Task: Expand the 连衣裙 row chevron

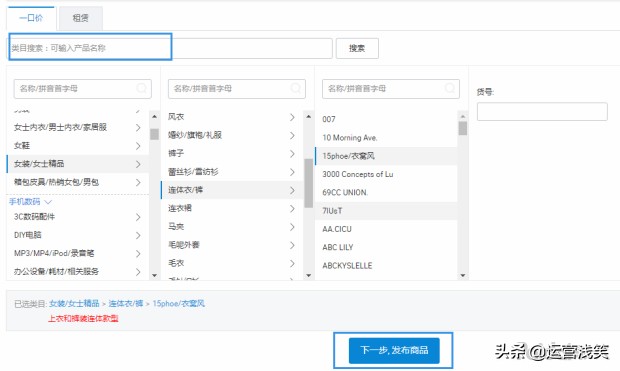Action: (x=292, y=208)
